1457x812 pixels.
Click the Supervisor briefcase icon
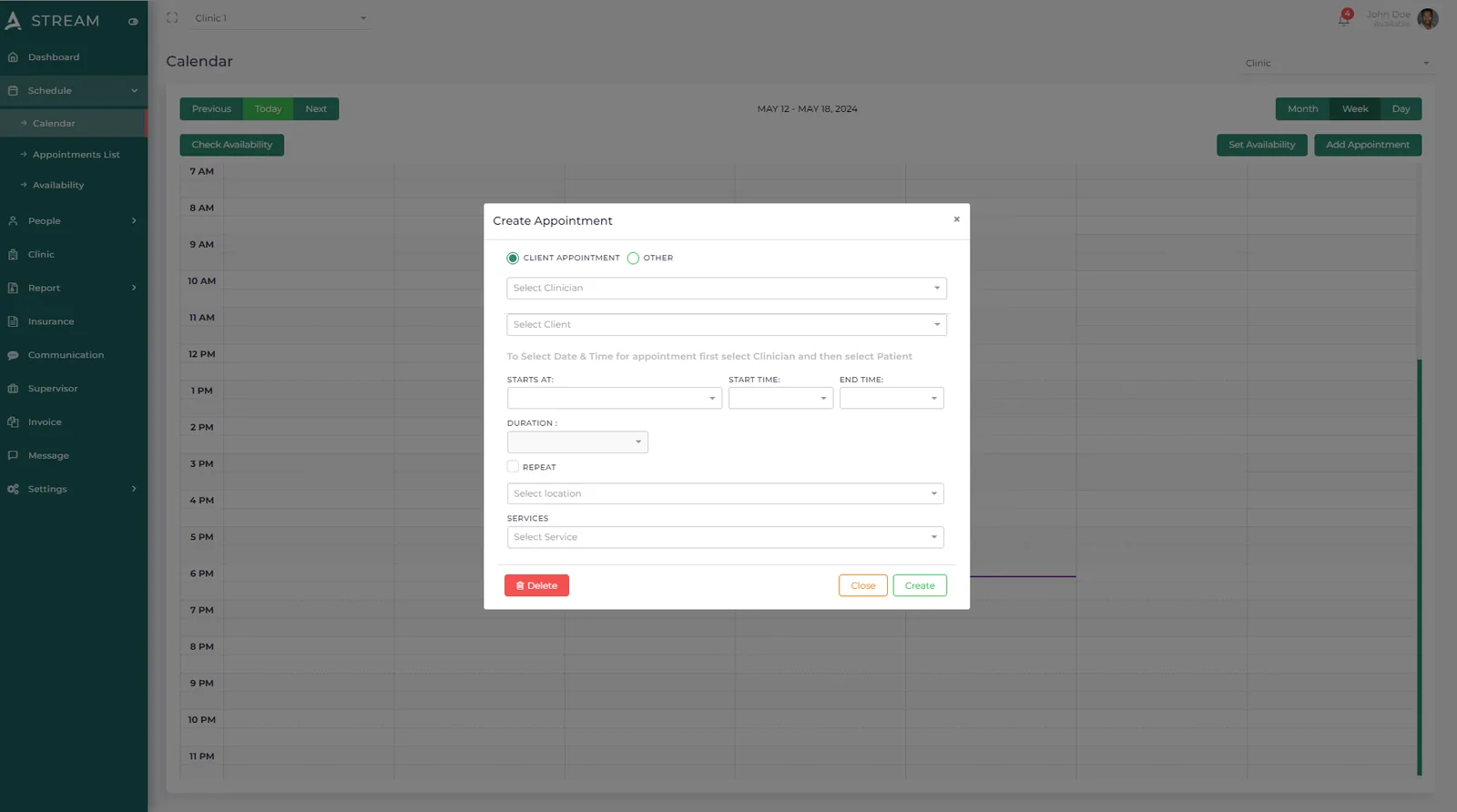[13, 389]
